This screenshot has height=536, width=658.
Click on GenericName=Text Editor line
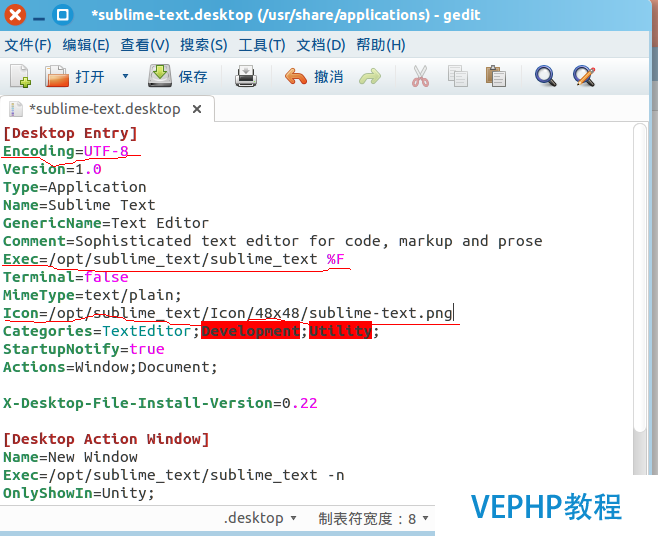point(106,223)
